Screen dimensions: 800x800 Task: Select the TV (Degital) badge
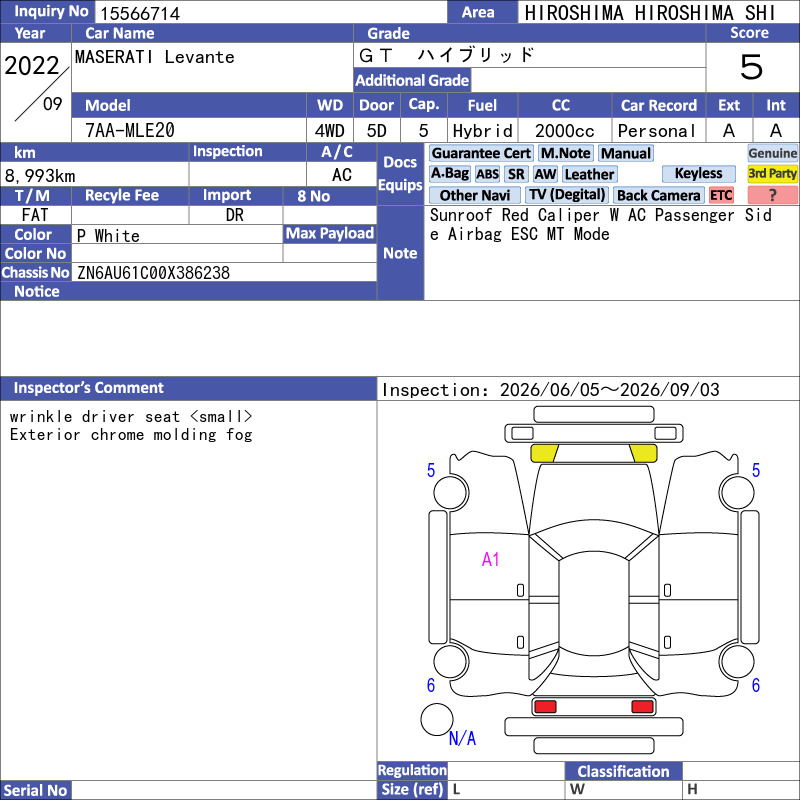(566, 195)
